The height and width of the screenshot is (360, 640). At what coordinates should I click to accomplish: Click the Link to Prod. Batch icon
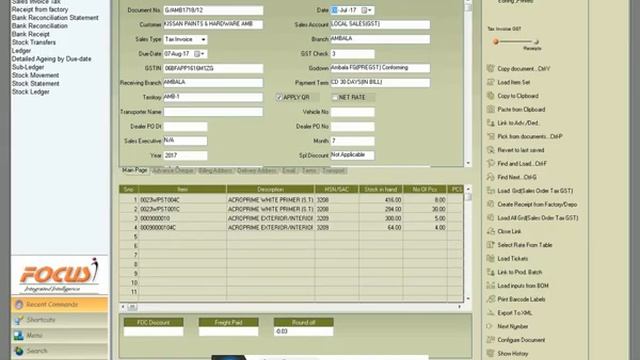[491, 272]
